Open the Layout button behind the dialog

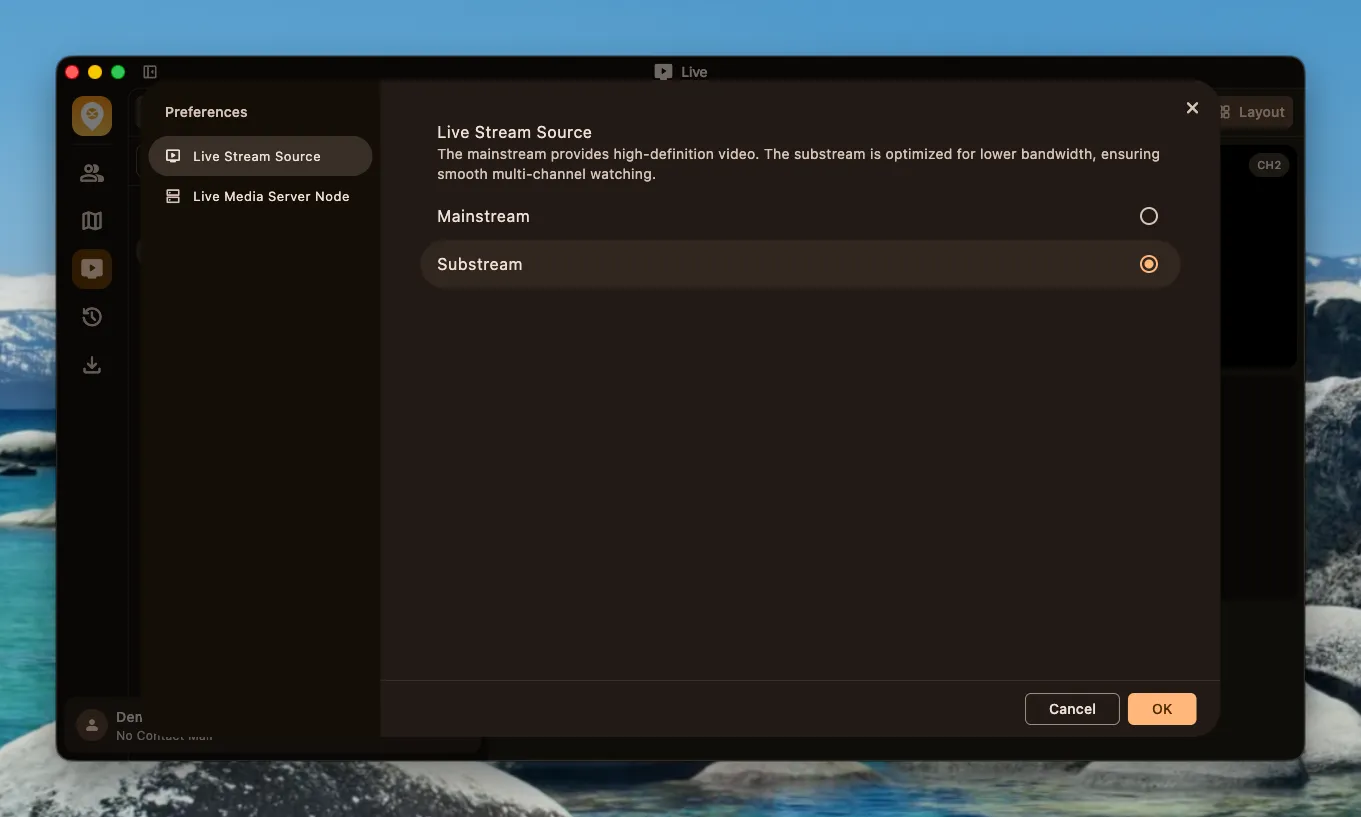tap(1254, 112)
